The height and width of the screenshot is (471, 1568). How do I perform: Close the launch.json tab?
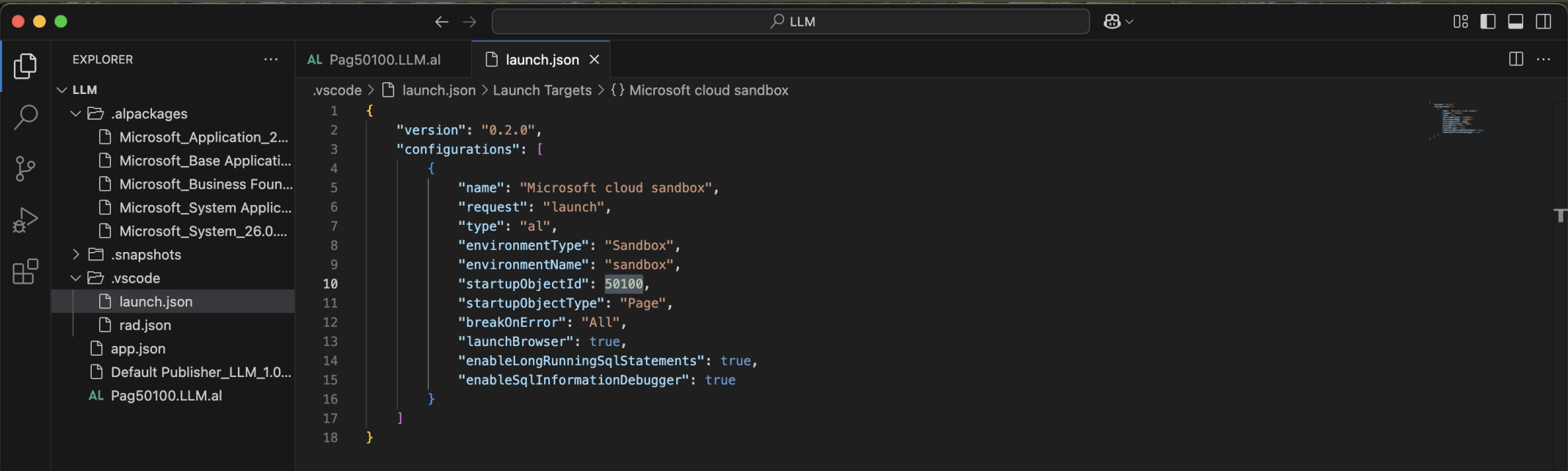(595, 60)
